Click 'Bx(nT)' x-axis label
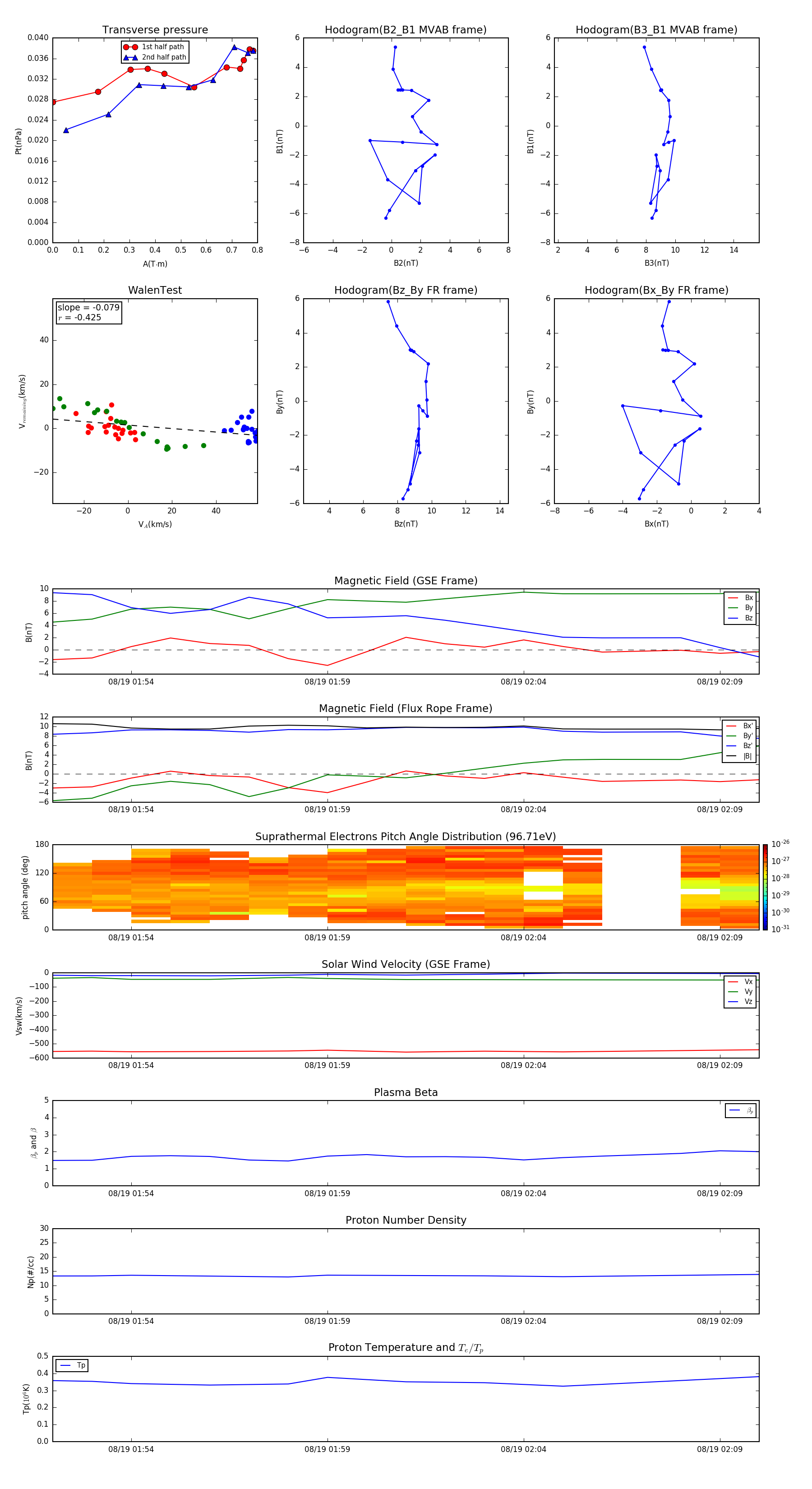Viewport: 812px width, 1489px height. point(656,524)
